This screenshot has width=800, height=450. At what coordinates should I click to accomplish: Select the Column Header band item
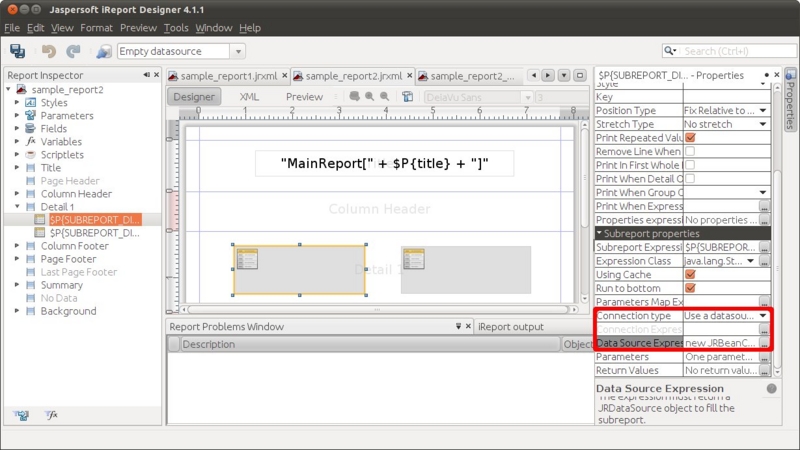coord(76,194)
